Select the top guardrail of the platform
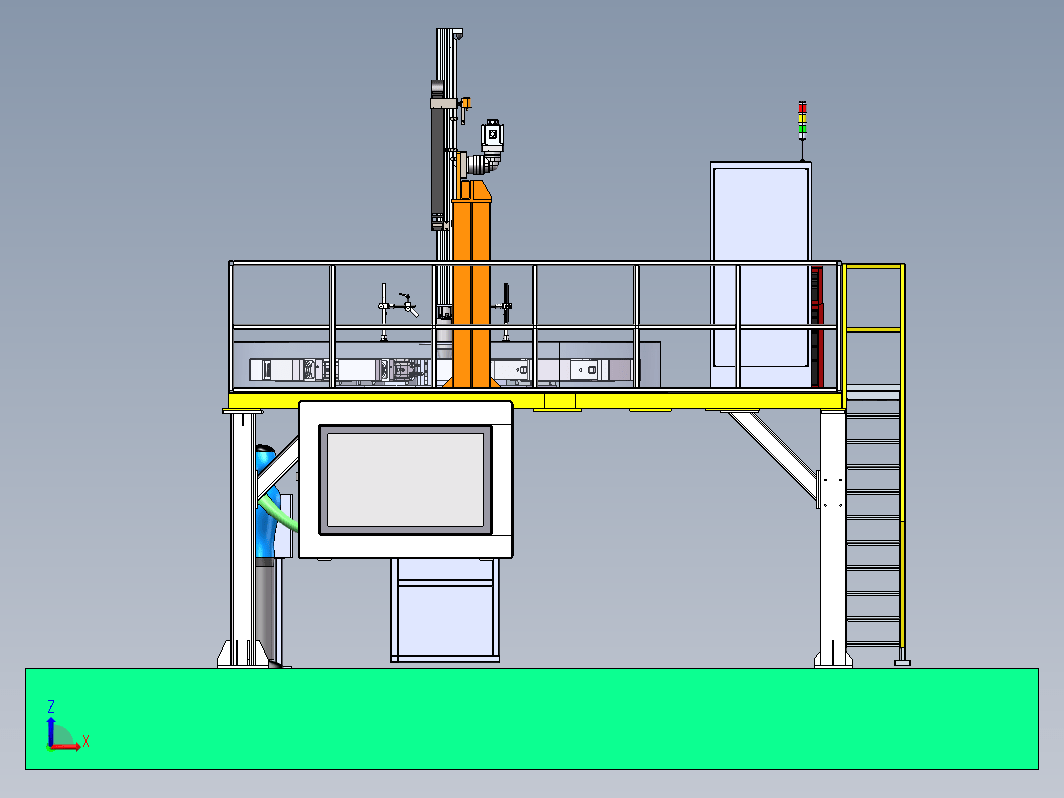 tap(535, 263)
